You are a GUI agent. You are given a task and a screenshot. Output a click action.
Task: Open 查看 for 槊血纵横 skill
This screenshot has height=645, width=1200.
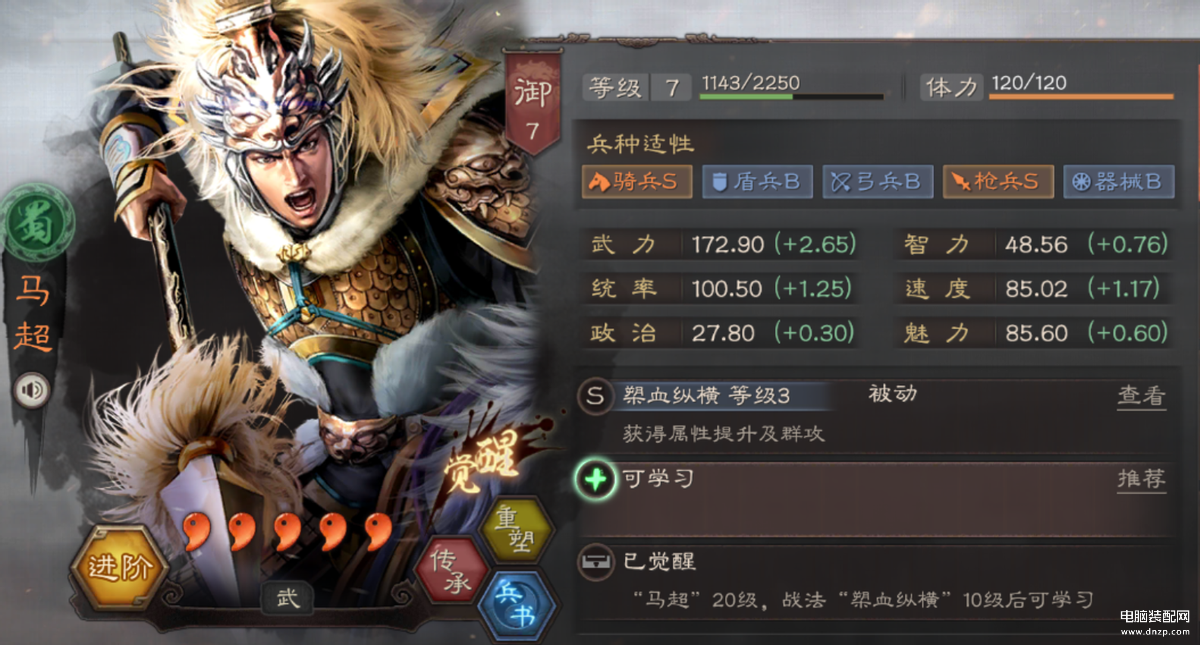[1141, 396]
